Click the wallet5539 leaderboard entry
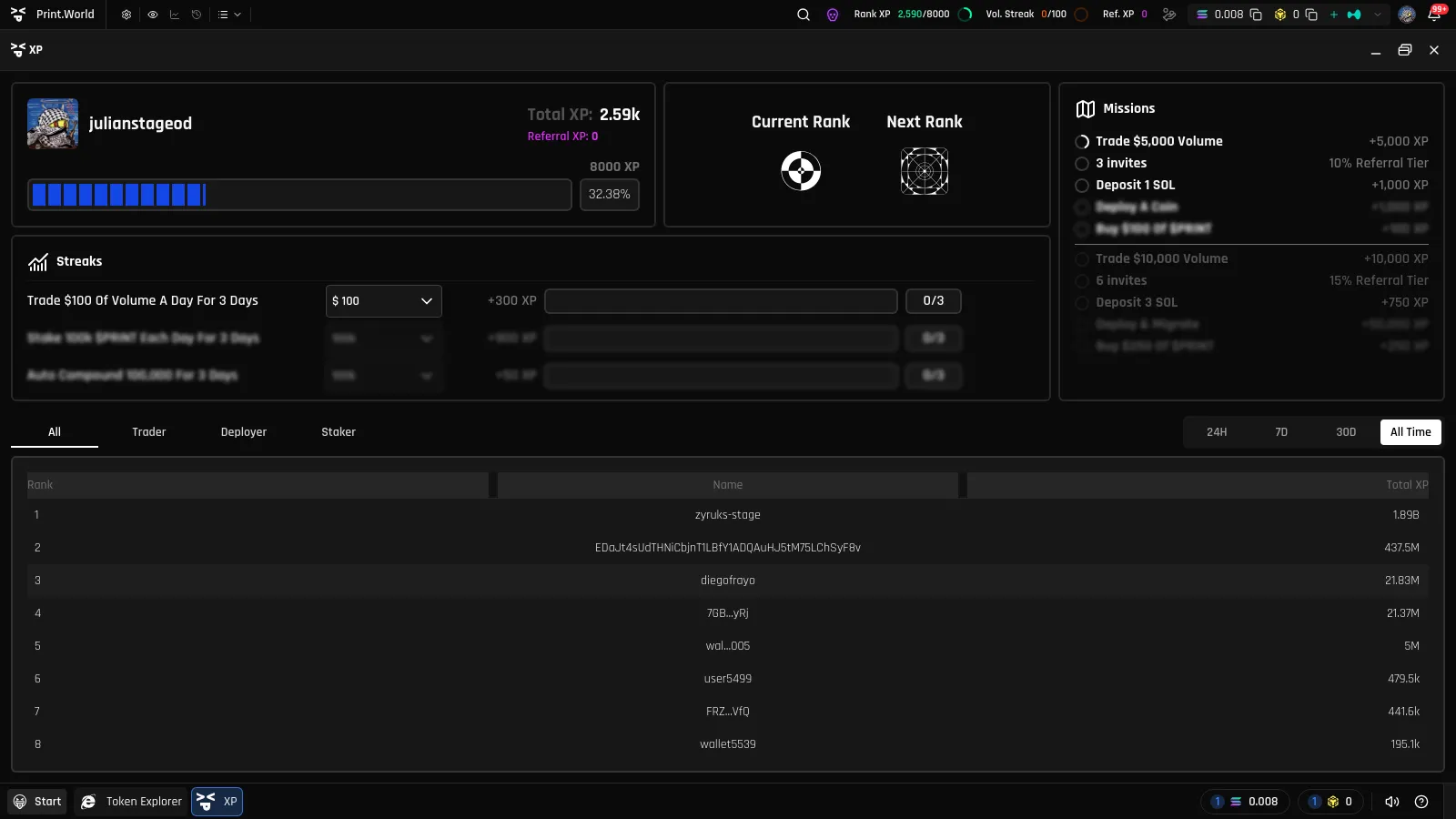The image size is (1456, 819). tap(728, 744)
